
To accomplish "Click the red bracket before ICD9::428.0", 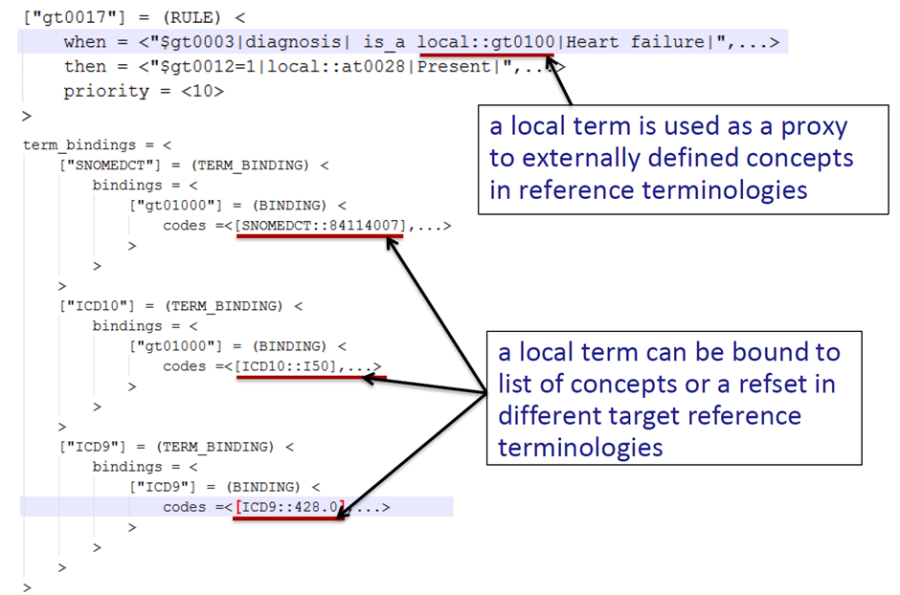I will (x=238, y=507).
